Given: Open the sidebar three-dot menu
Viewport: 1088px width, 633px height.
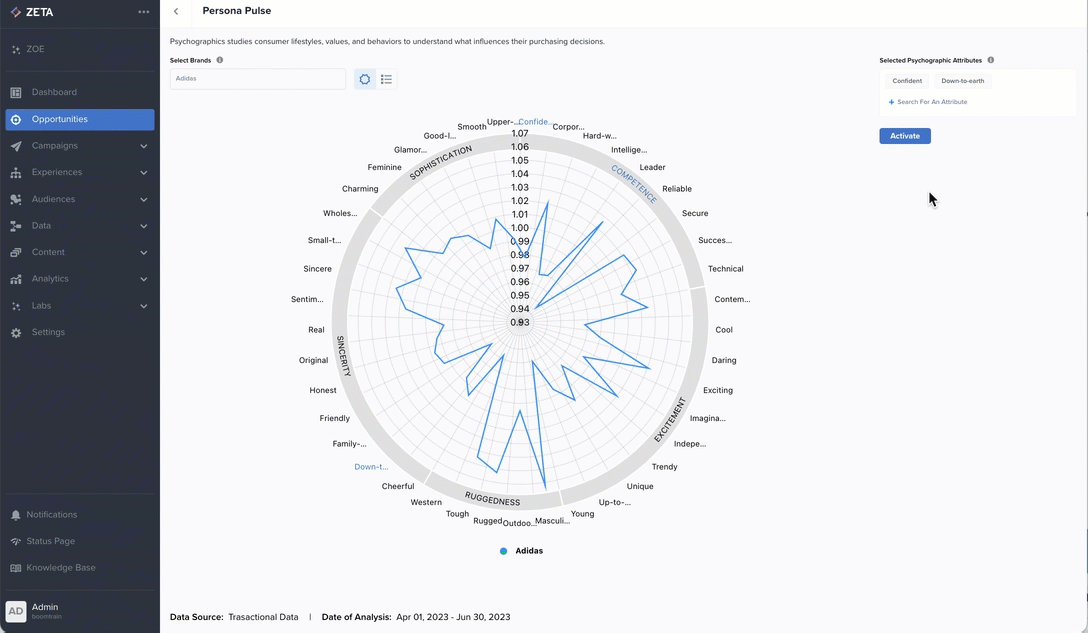Looking at the screenshot, I should (x=144, y=12).
